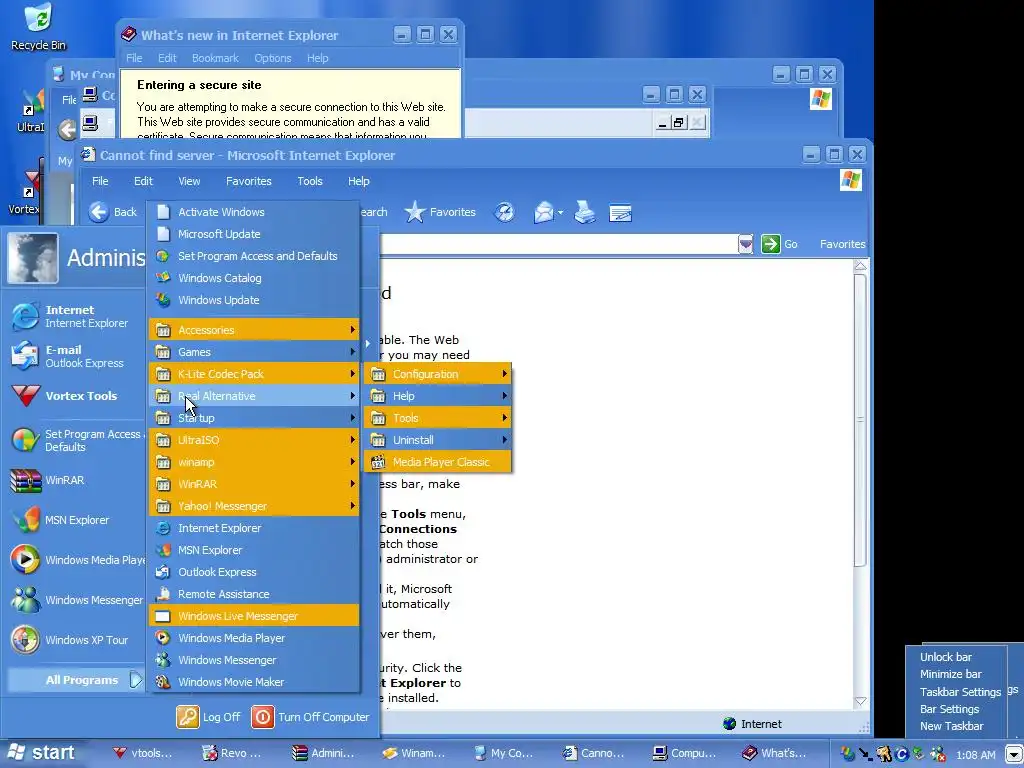Click the History toolbar icon in Internet Explorer
Viewport: 1024px width, 768px height.
pyautogui.click(x=504, y=212)
